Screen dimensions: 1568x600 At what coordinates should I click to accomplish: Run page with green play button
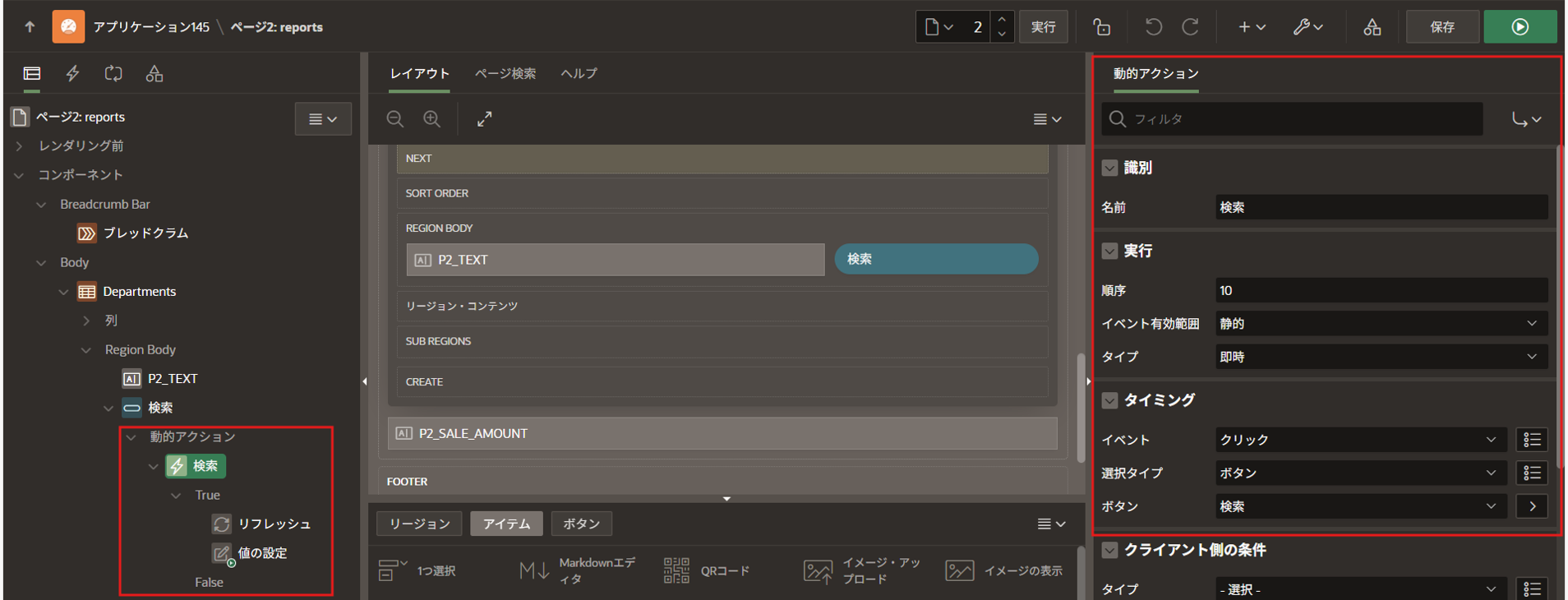point(1520,27)
